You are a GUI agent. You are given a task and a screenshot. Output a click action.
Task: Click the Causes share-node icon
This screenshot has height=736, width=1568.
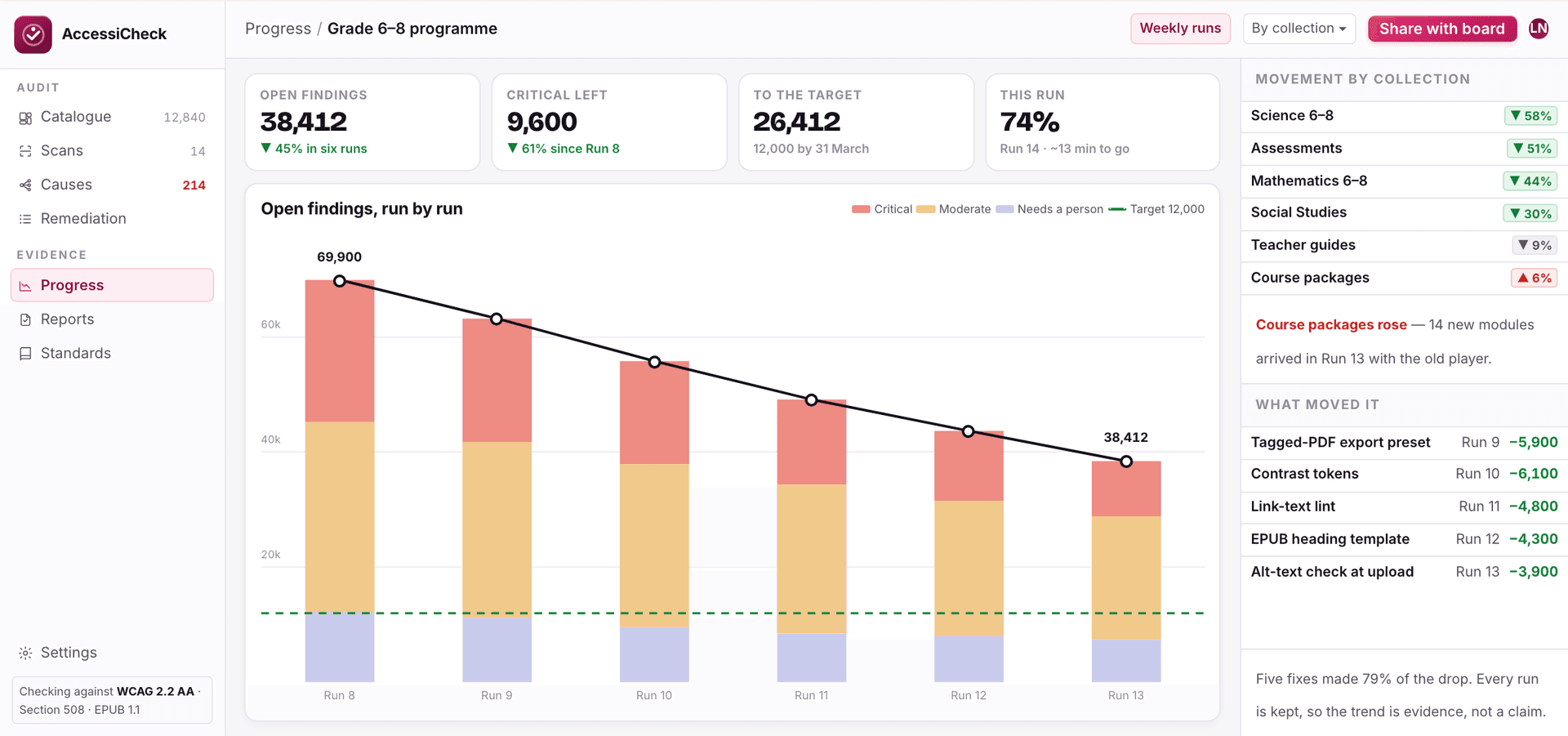pos(25,185)
